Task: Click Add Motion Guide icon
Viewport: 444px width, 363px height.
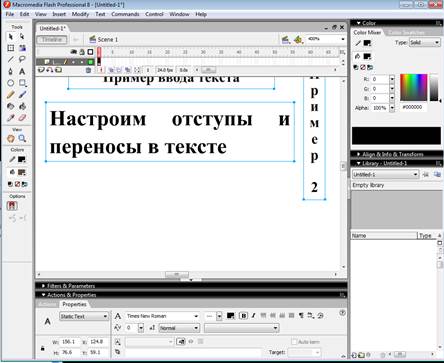Action: point(50,70)
